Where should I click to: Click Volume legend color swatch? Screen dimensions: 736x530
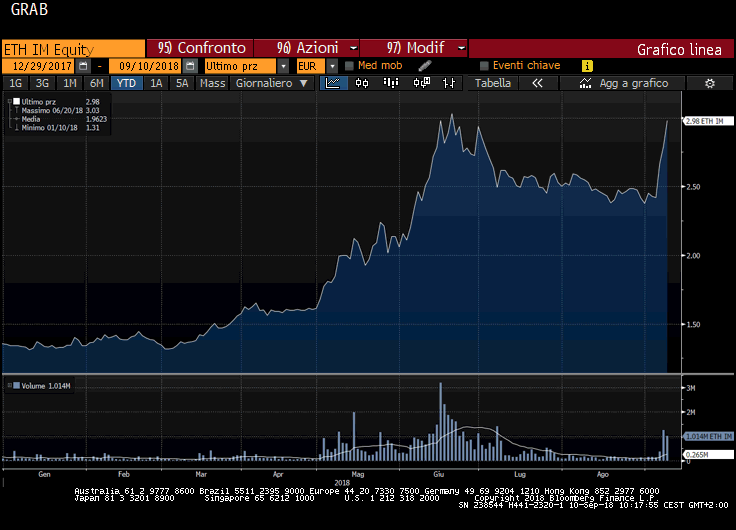[x=14, y=385]
